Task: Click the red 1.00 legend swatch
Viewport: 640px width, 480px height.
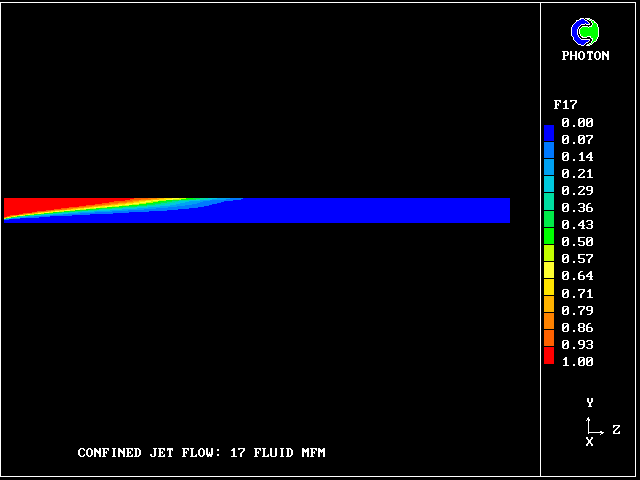Action: pos(549,356)
